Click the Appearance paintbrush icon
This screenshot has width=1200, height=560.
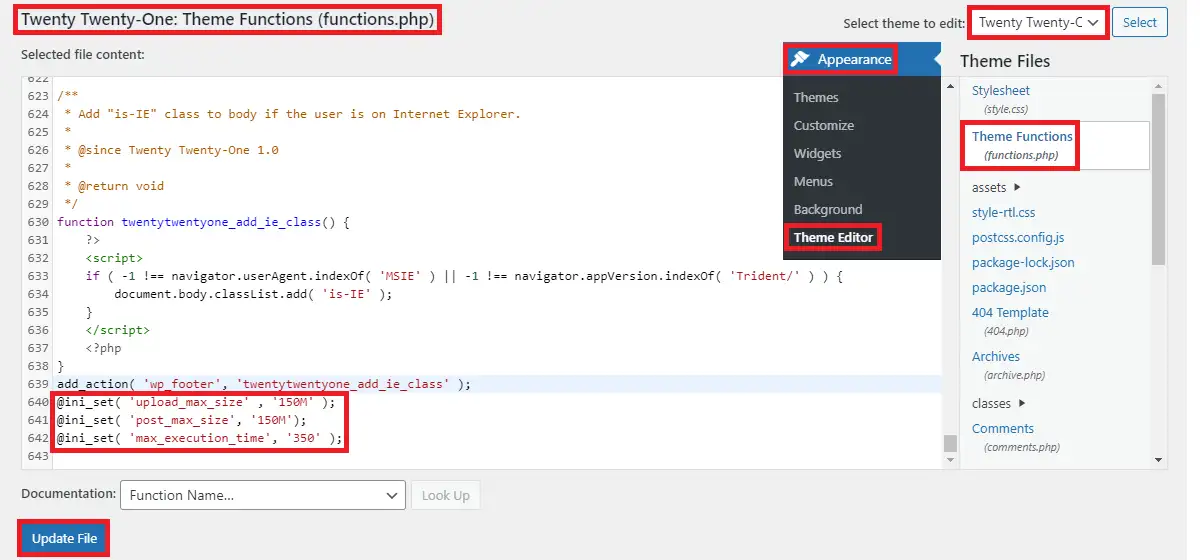pyautogui.click(x=799, y=59)
